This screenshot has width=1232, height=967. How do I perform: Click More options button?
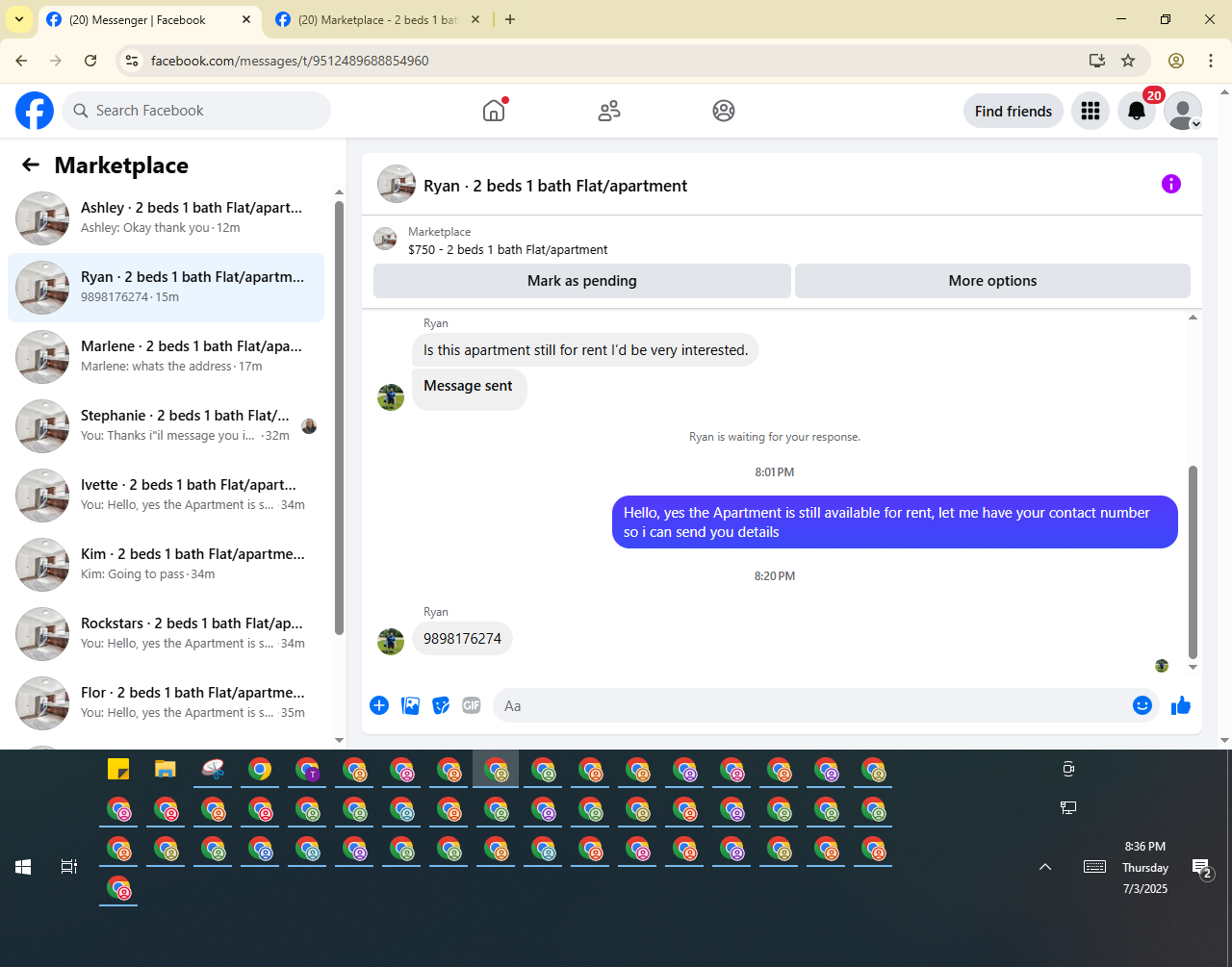(992, 281)
